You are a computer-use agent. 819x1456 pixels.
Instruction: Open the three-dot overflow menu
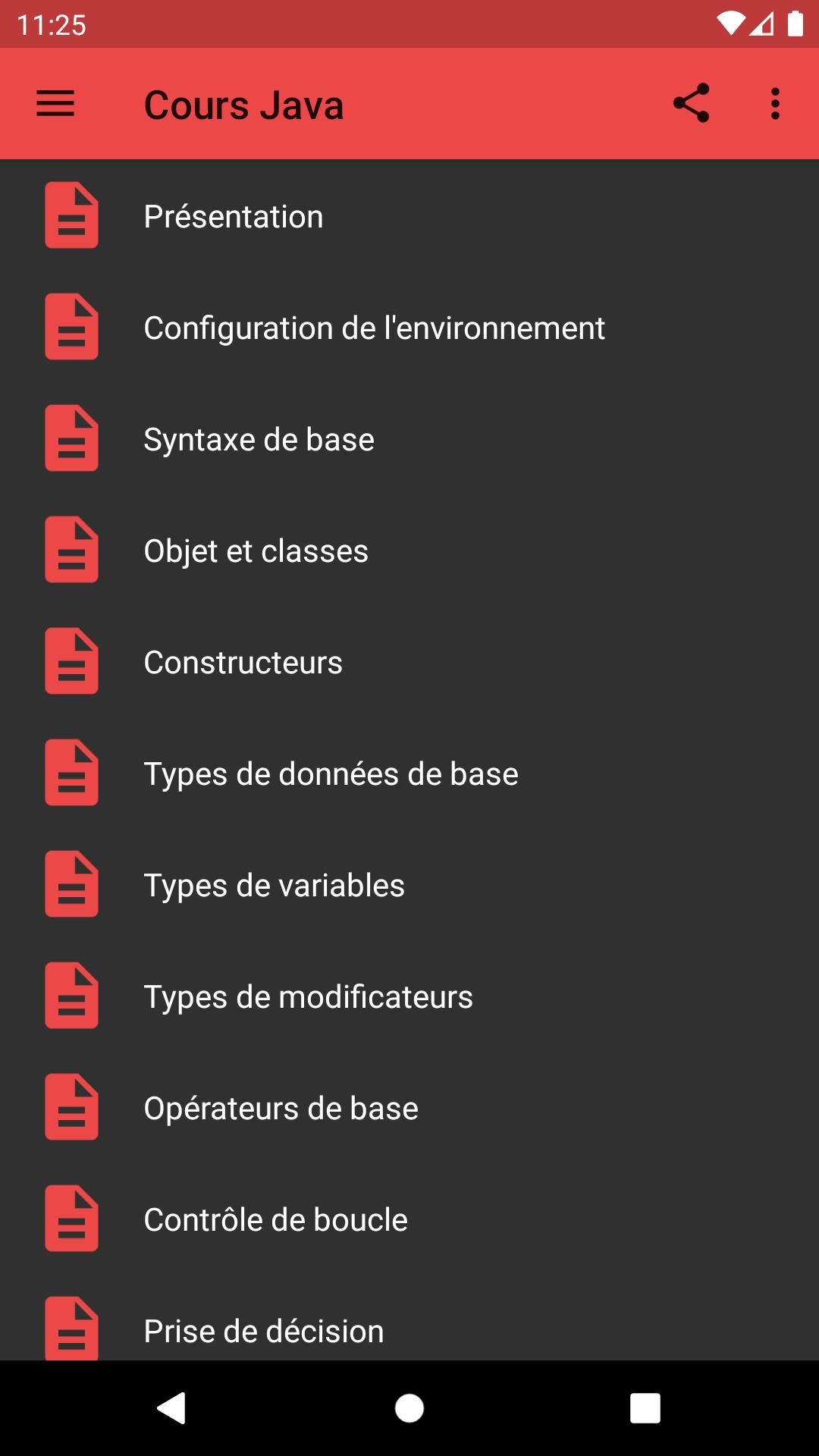(775, 103)
